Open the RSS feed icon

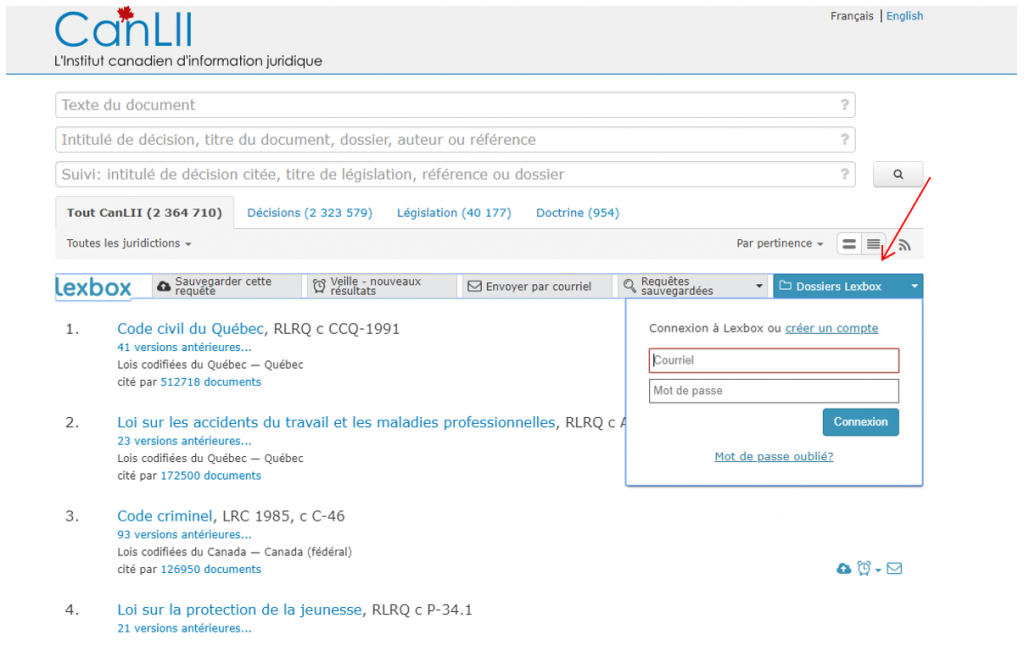(904, 244)
